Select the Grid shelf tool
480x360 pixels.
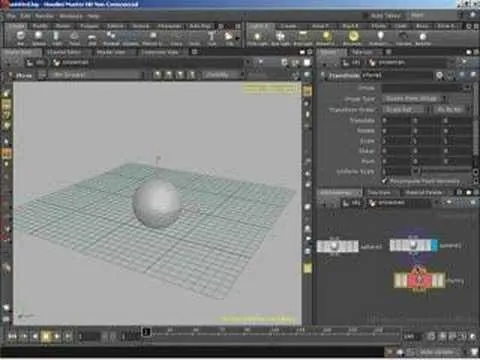pos(92,37)
